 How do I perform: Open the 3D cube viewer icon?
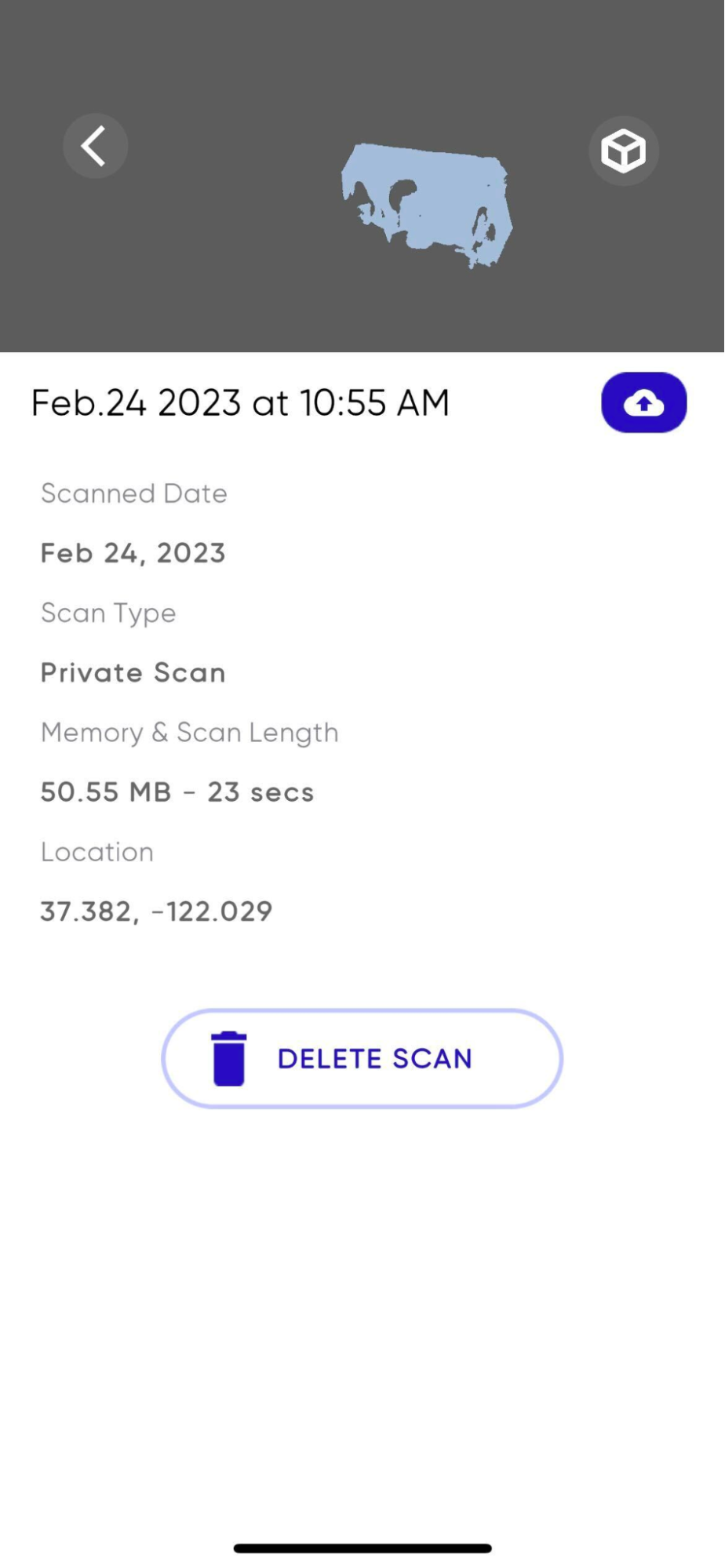(624, 151)
